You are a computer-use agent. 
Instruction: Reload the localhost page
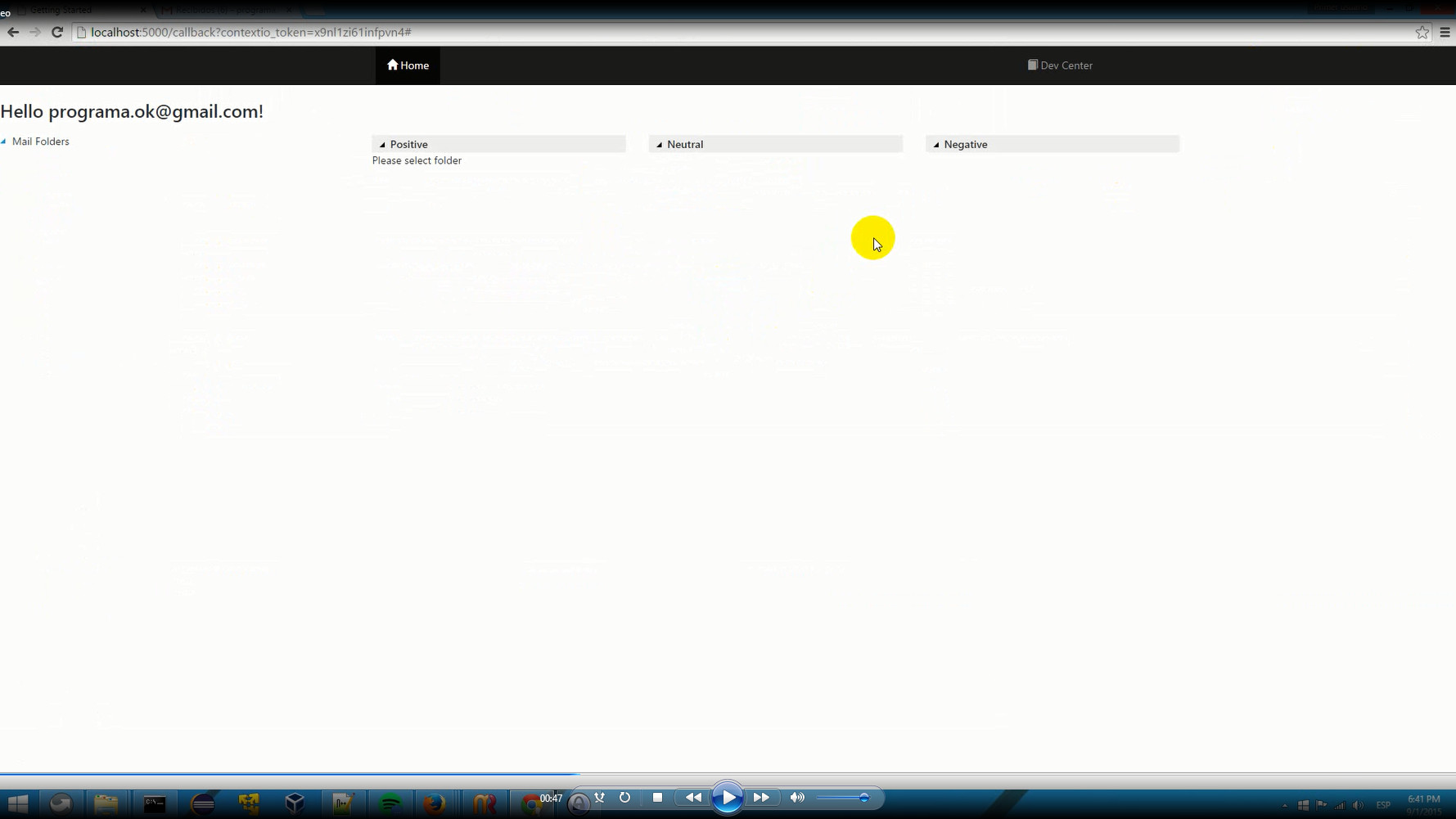pyautogui.click(x=56, y=32)
